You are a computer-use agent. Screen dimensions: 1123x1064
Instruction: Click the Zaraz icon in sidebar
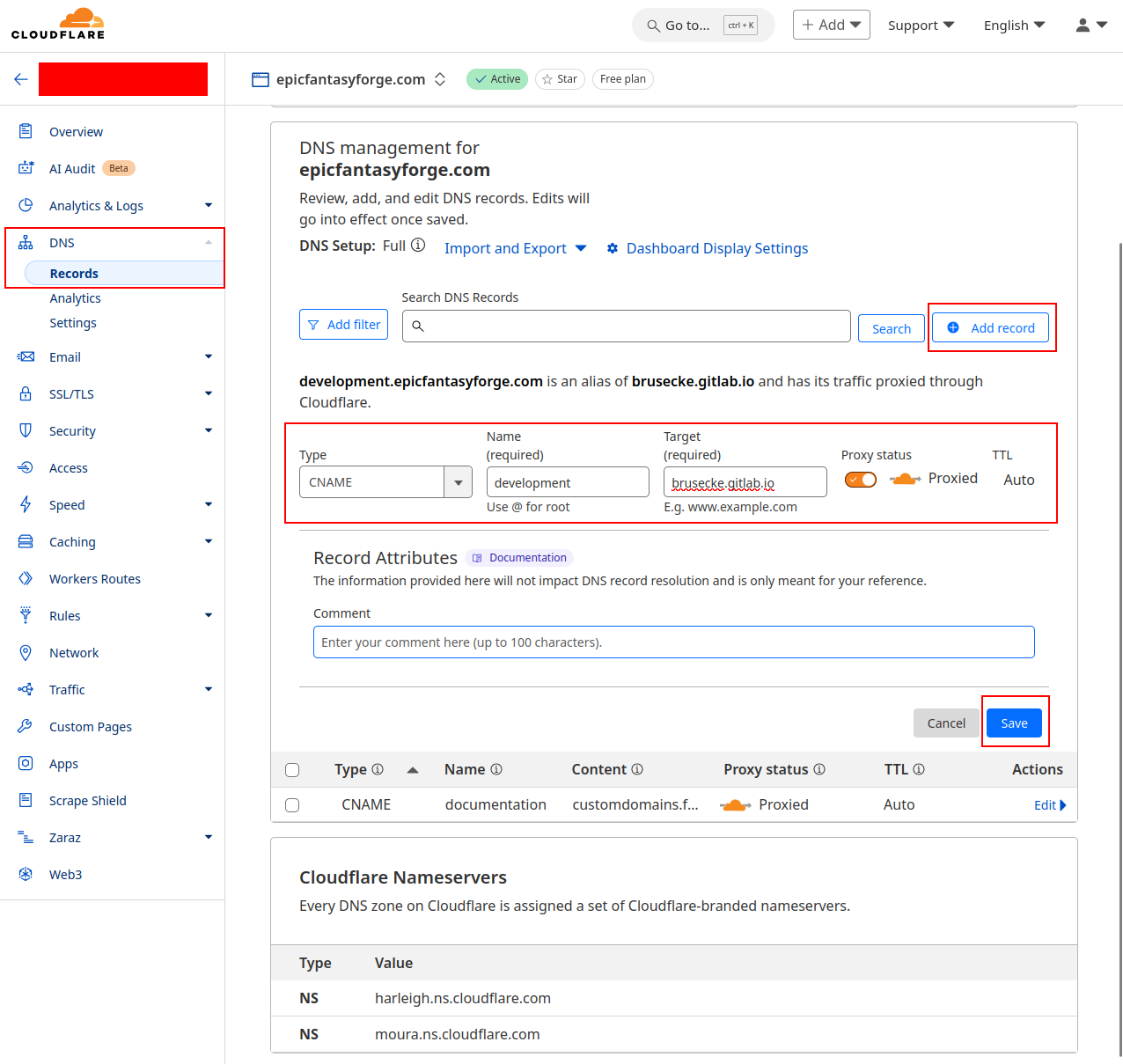tap(26, 837)
